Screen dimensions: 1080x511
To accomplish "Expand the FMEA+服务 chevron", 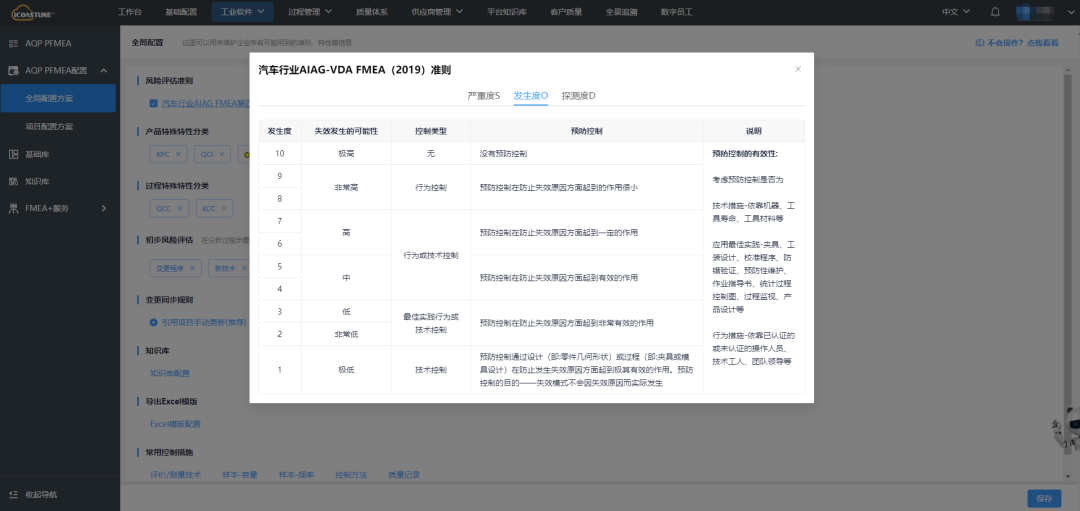I will [103, 208].
